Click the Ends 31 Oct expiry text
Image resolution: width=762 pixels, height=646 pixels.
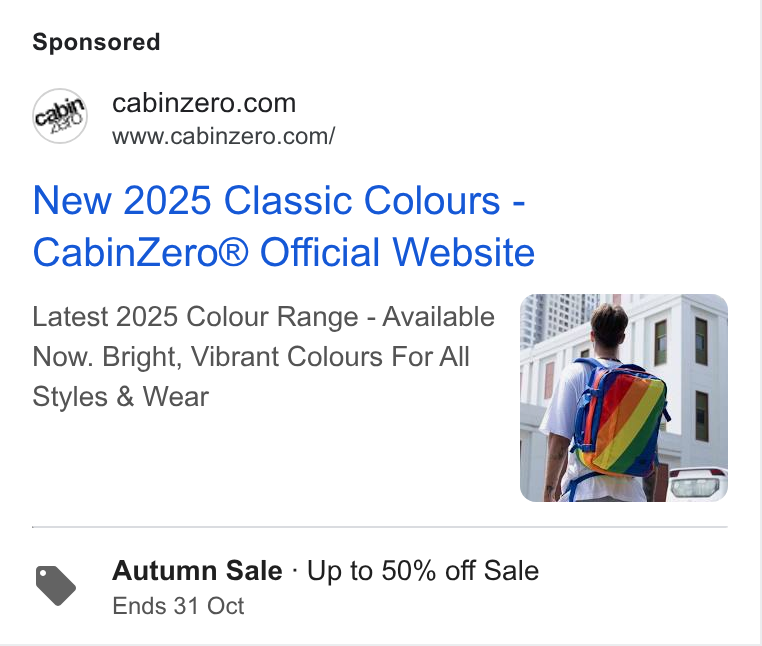[x=178, y=606]
